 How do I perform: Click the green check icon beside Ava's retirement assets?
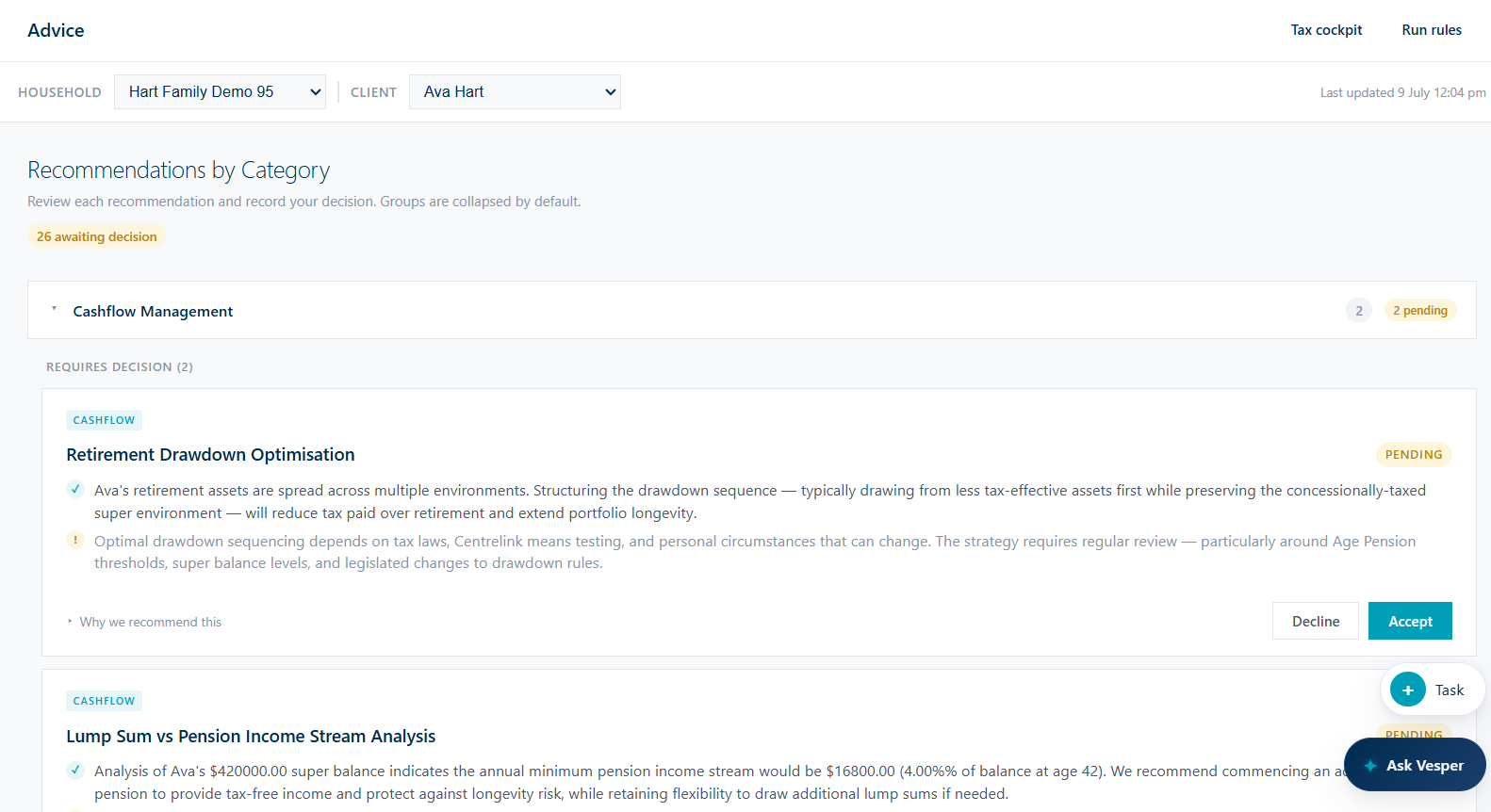point(75,489)
